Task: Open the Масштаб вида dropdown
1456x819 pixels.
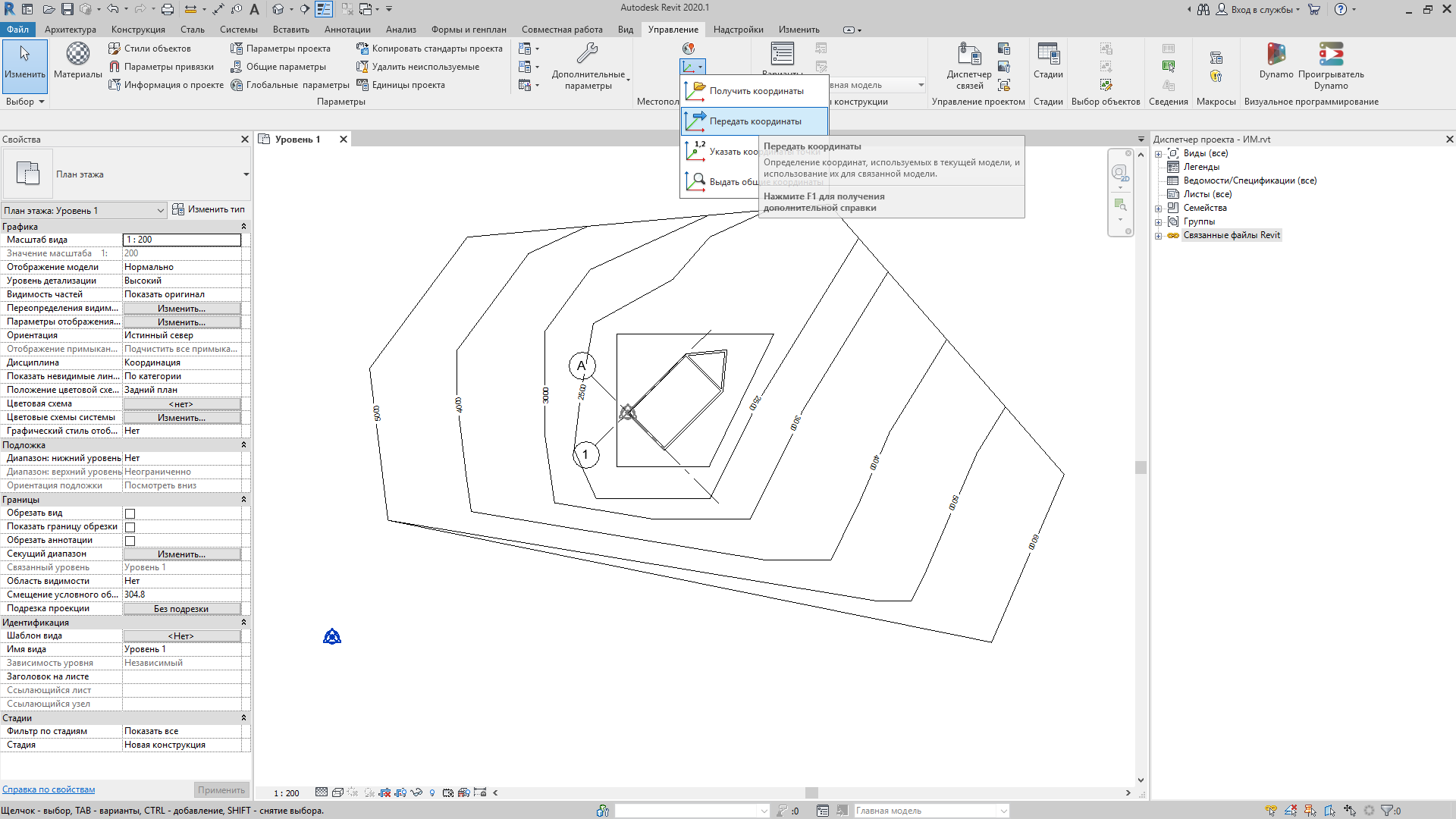Action: [x=182, y=240]
